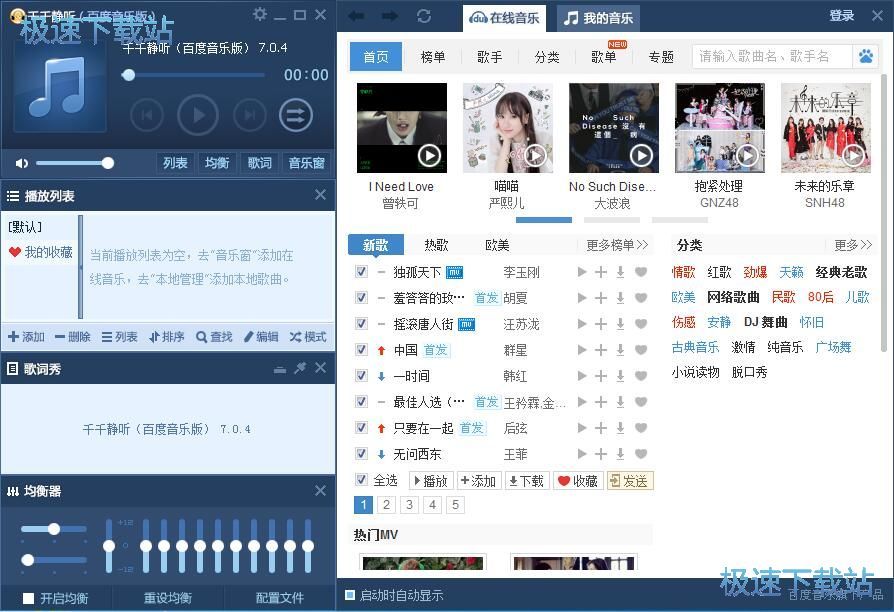Screen dimensions: 894x612
Task: Close the 均衡器 equalizer panel
Action: (320, 491)
